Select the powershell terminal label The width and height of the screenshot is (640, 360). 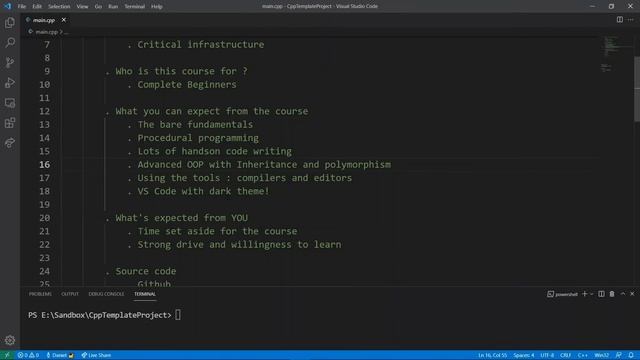pos(562,294)
